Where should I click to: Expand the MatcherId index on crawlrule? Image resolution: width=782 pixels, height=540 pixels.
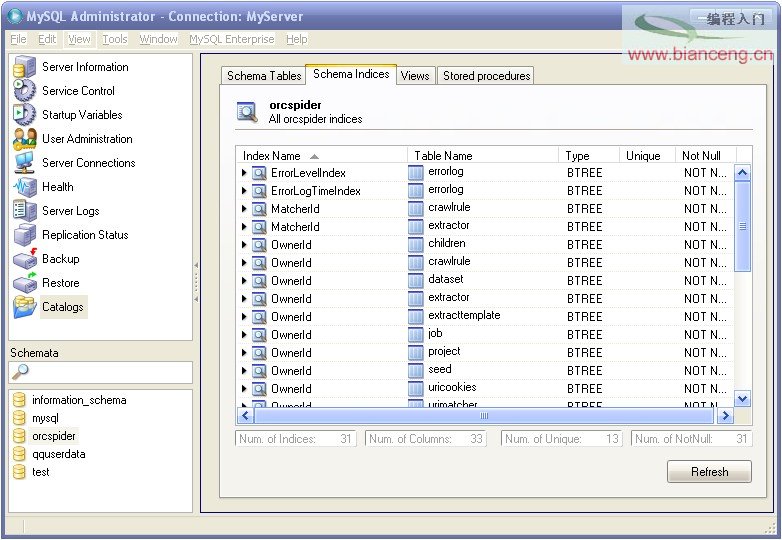click(244, 209)
